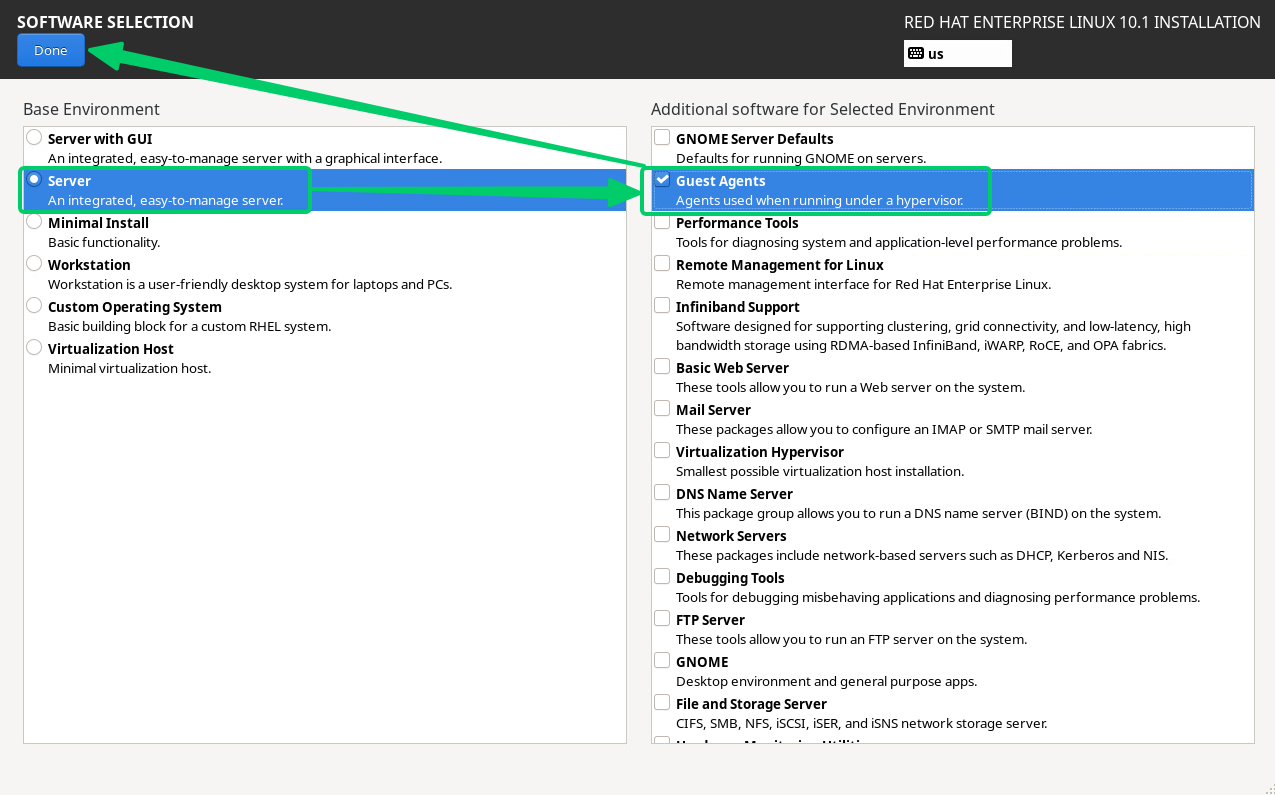The width and height of the screenshot is (1275, 795).
Task: Check the DNS Name Server box
Action: point(662,492)
